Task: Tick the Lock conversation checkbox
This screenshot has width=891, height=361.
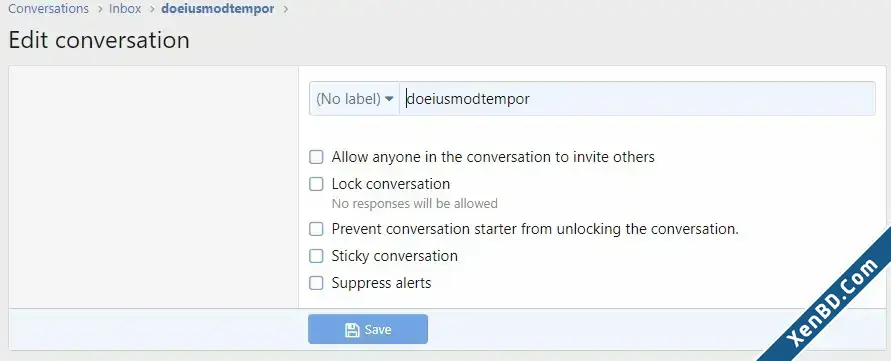Action: point(316,184)
